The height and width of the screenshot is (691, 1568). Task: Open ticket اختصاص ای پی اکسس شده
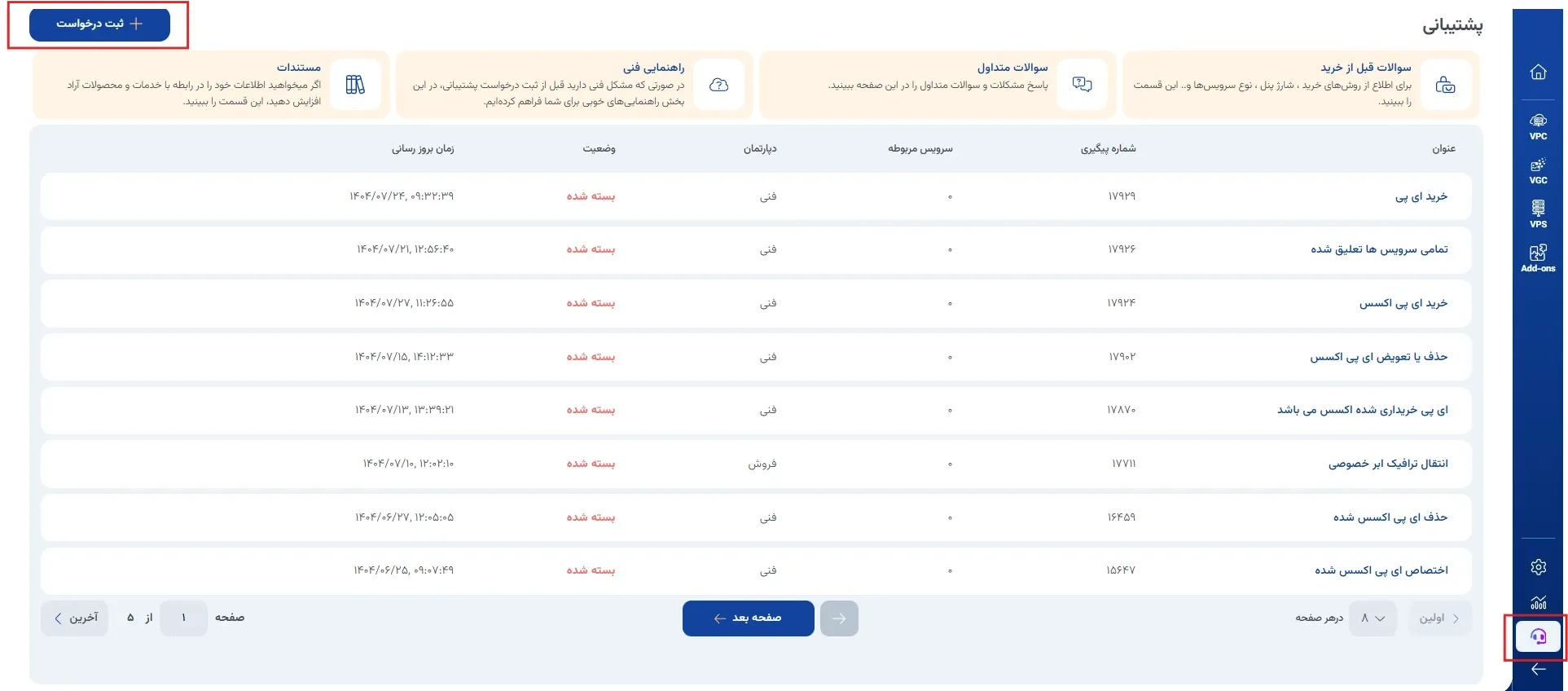(x=1381, y=570)
